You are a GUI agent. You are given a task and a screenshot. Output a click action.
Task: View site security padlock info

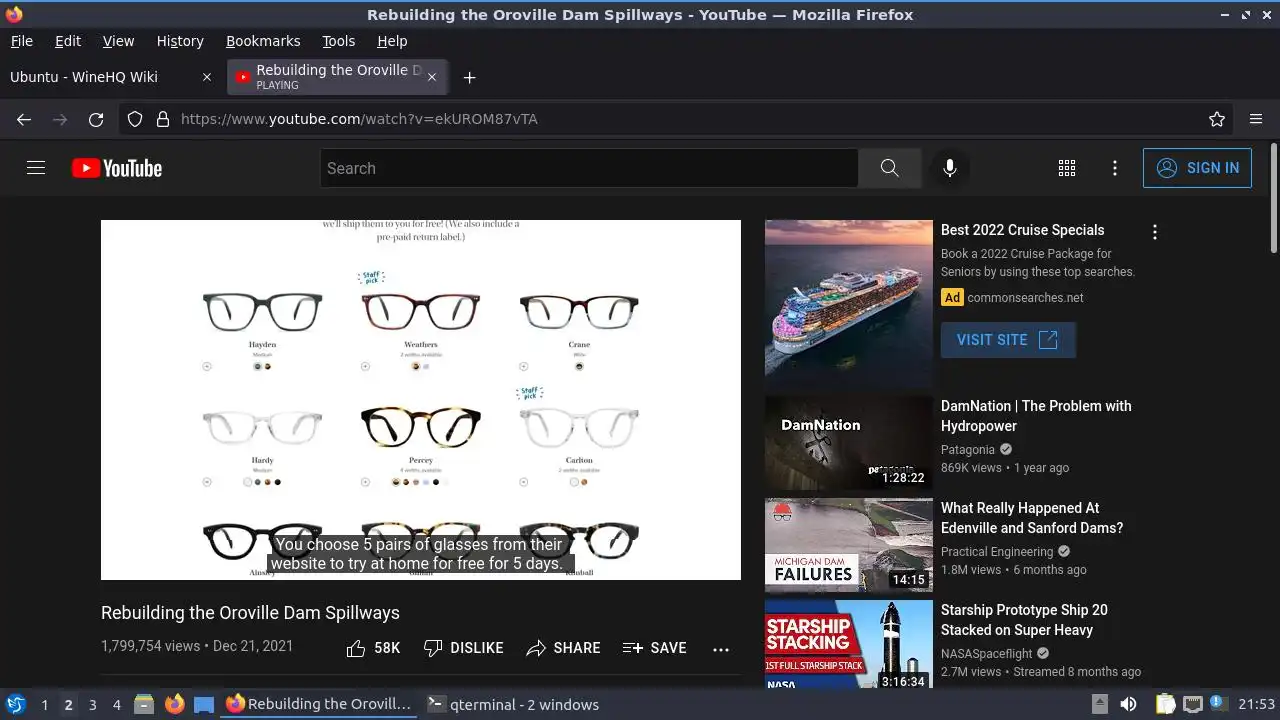point(163,119)
